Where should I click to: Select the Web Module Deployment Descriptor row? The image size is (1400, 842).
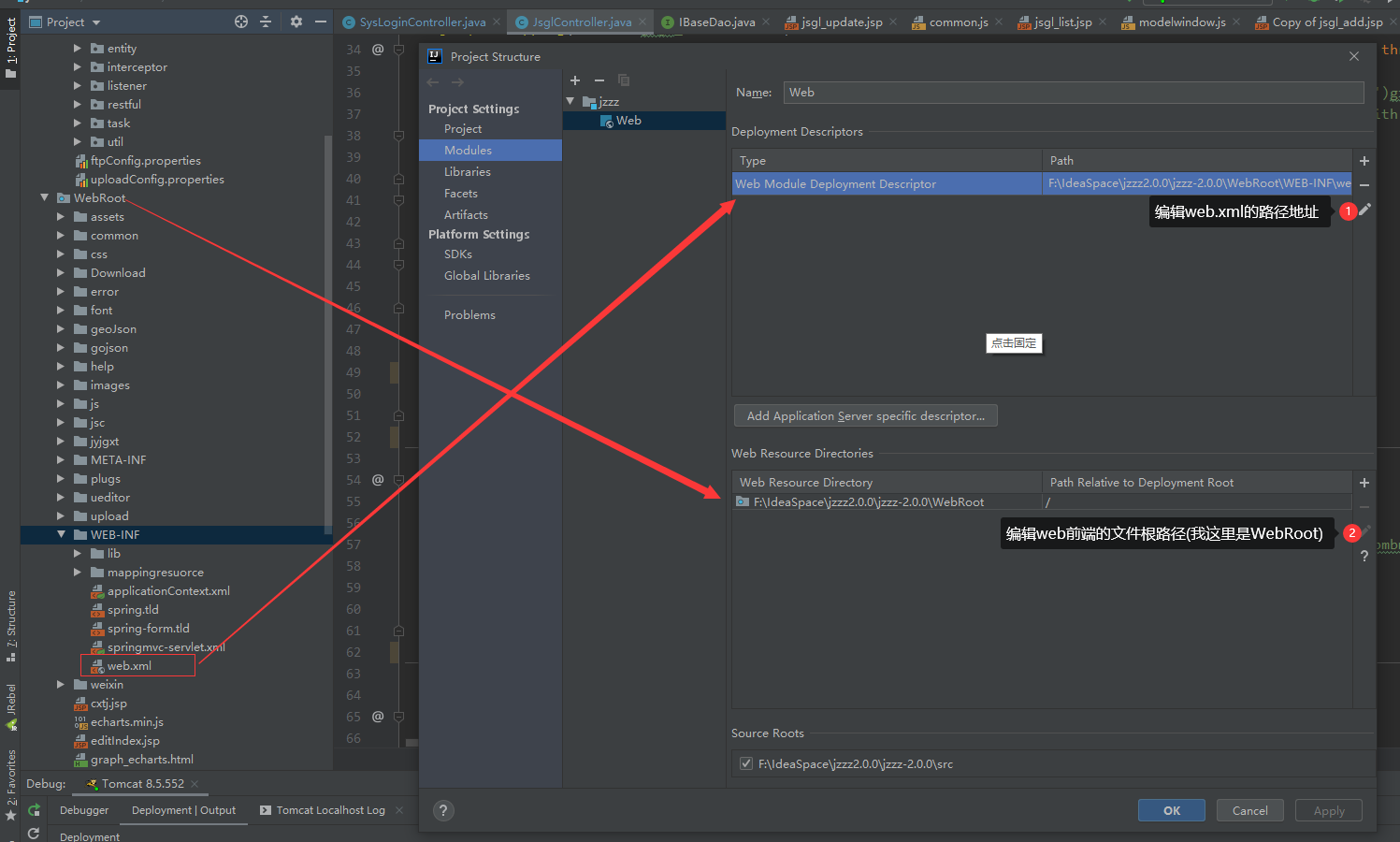point(1042,183)
